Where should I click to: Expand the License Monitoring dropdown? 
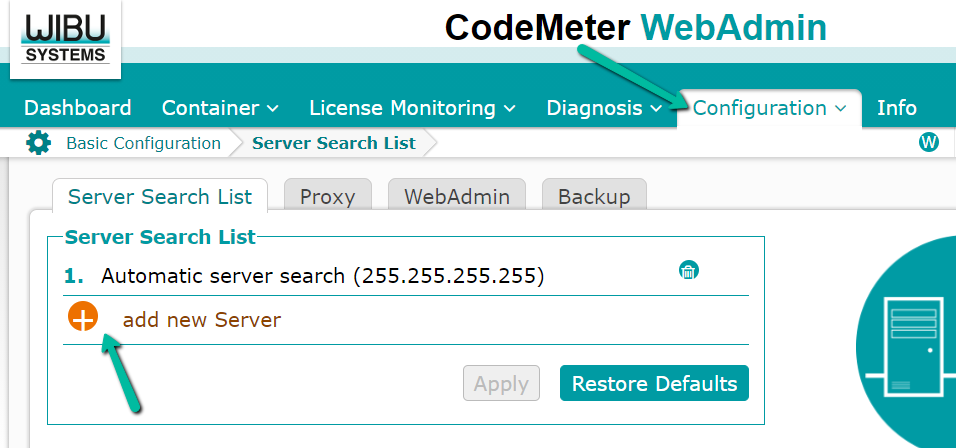pos(413,108)
